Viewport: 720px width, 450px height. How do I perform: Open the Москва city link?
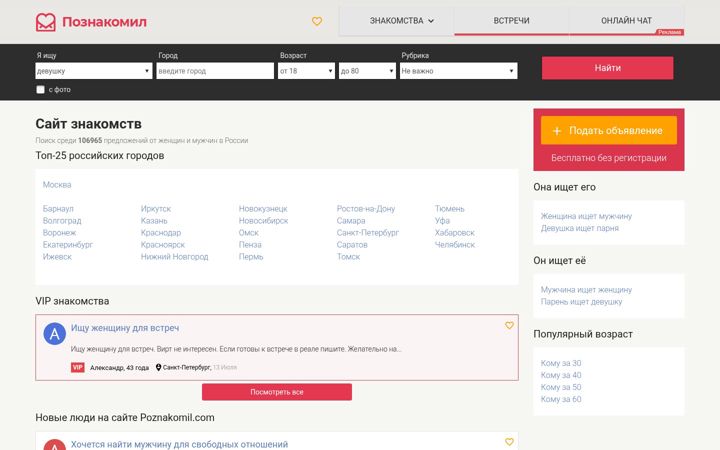[57, 185]
